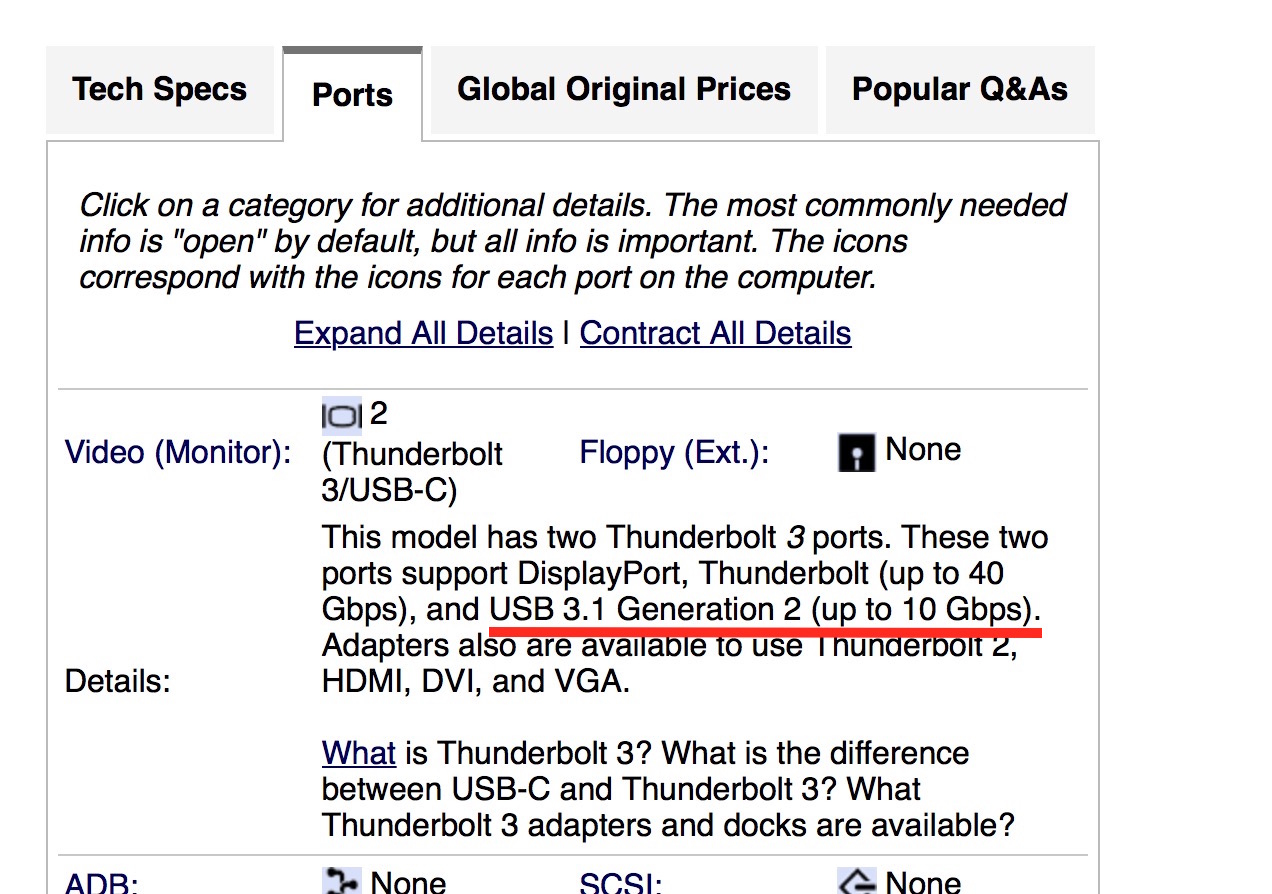Click the Contract All Details link

tap(715, 333)
